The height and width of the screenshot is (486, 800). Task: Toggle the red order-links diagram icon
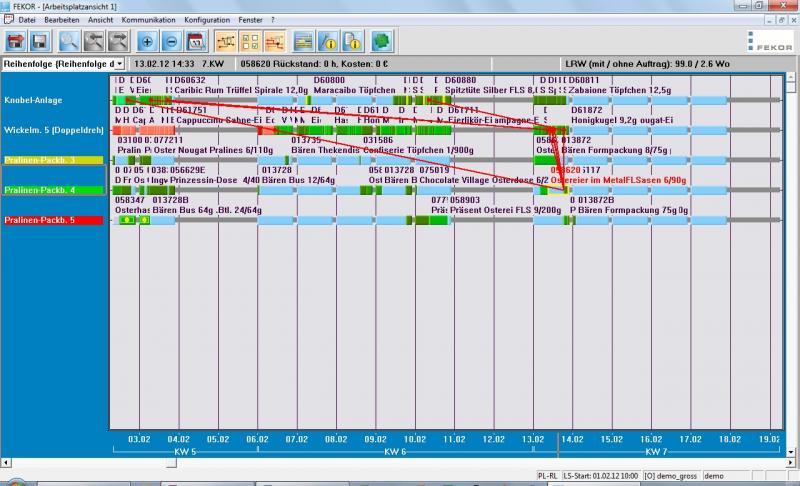tap(274, 41)
